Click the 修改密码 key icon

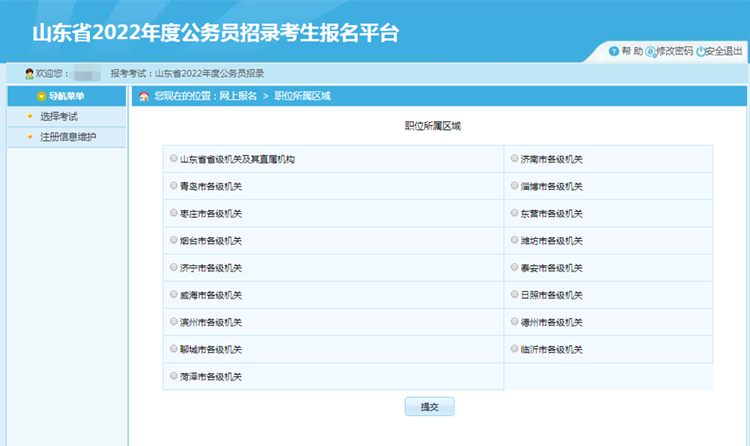[x=651, y=51]
